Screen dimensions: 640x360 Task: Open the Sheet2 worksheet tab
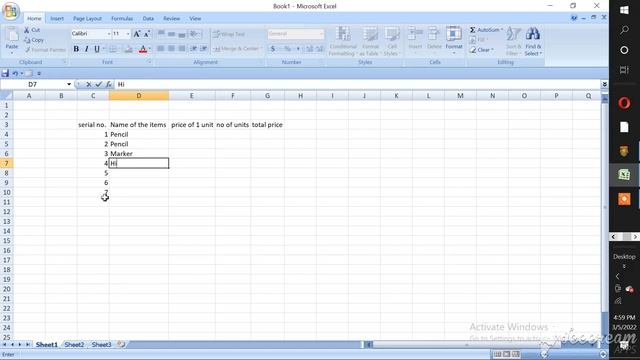(74, 345)
